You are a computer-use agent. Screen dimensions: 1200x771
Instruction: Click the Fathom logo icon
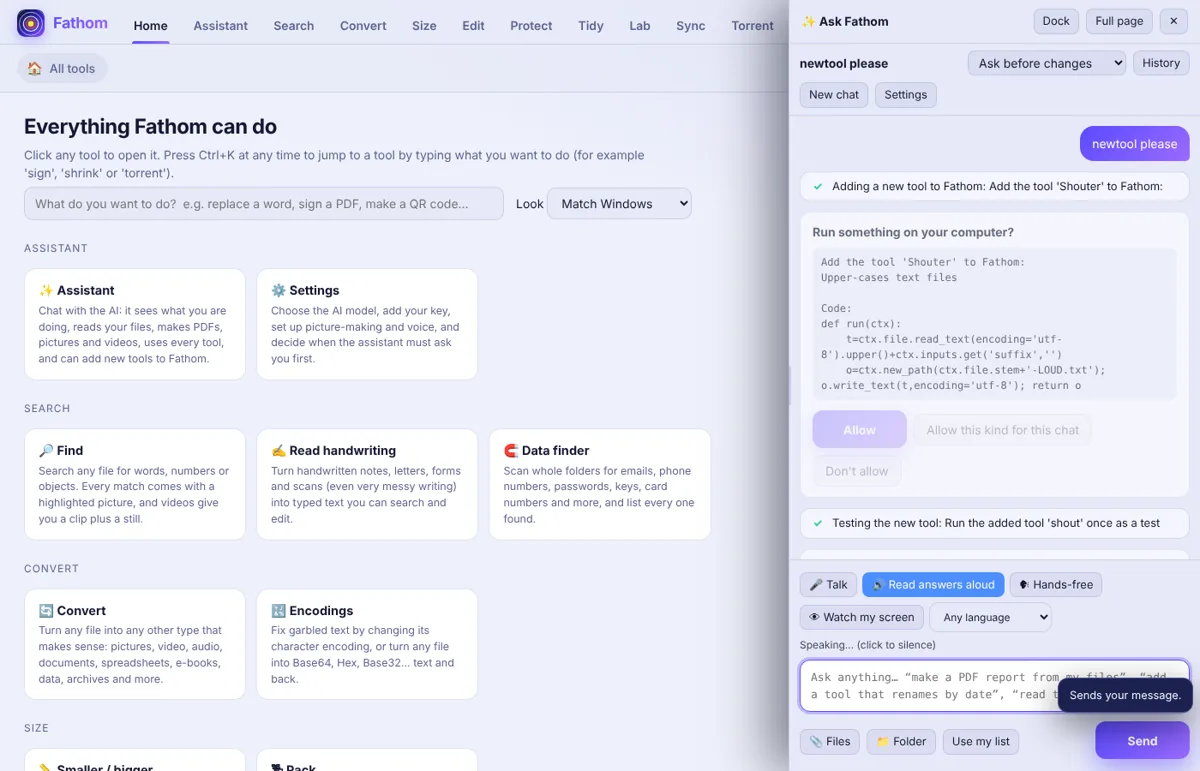click(x=31, y=24)
